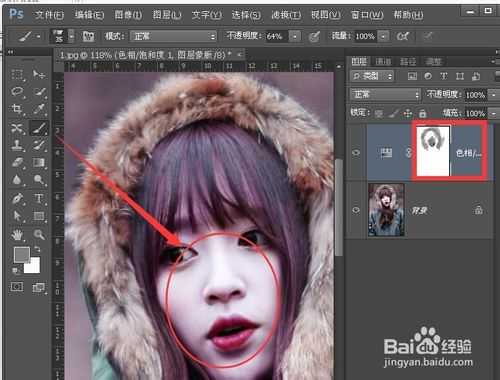
Task: Open the Filter menu
Action: coord(286,15)
